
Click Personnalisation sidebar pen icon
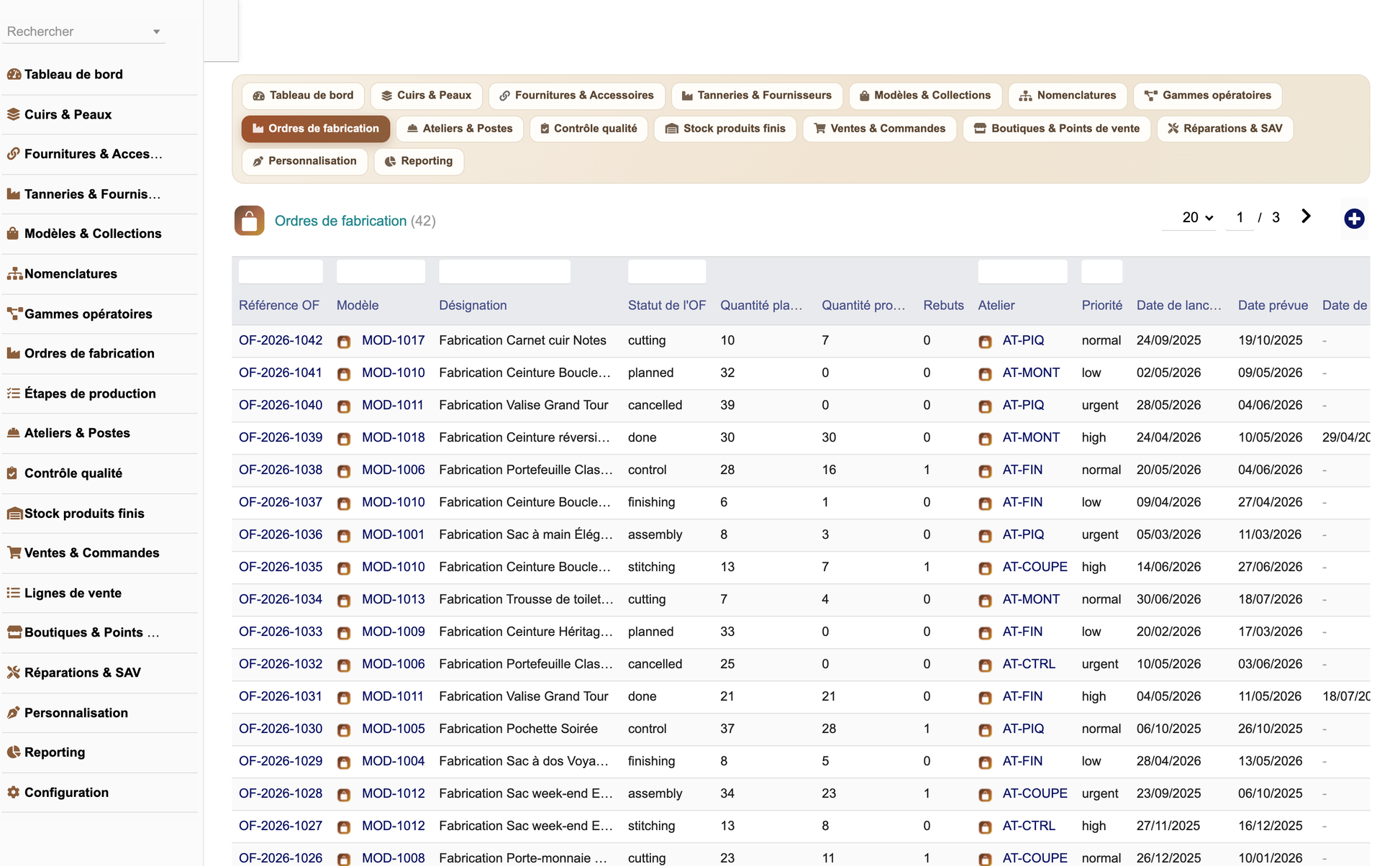coord(14,713)
